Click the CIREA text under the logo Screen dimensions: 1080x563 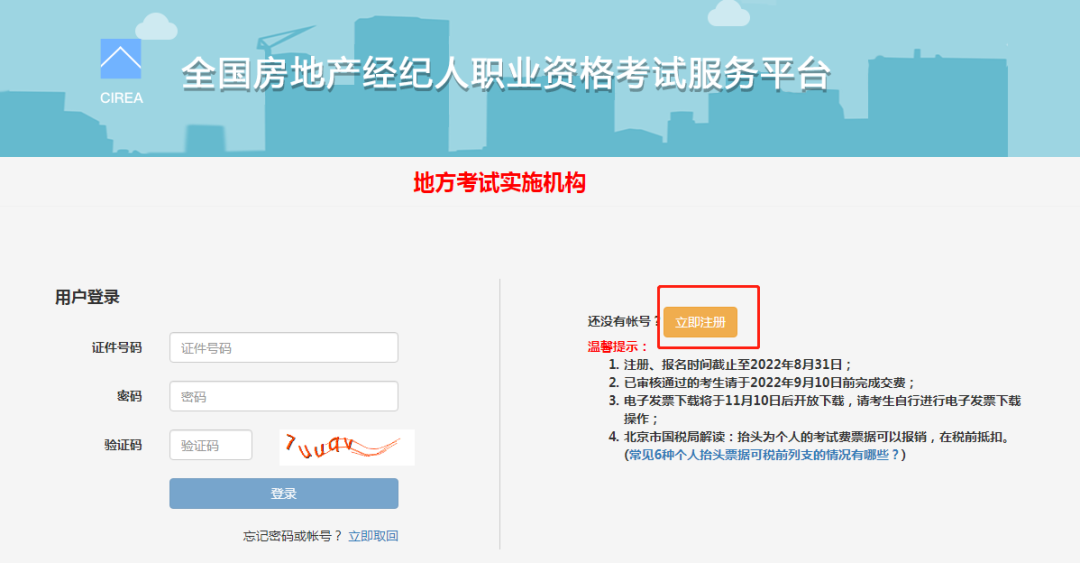(x=121, y=98)
